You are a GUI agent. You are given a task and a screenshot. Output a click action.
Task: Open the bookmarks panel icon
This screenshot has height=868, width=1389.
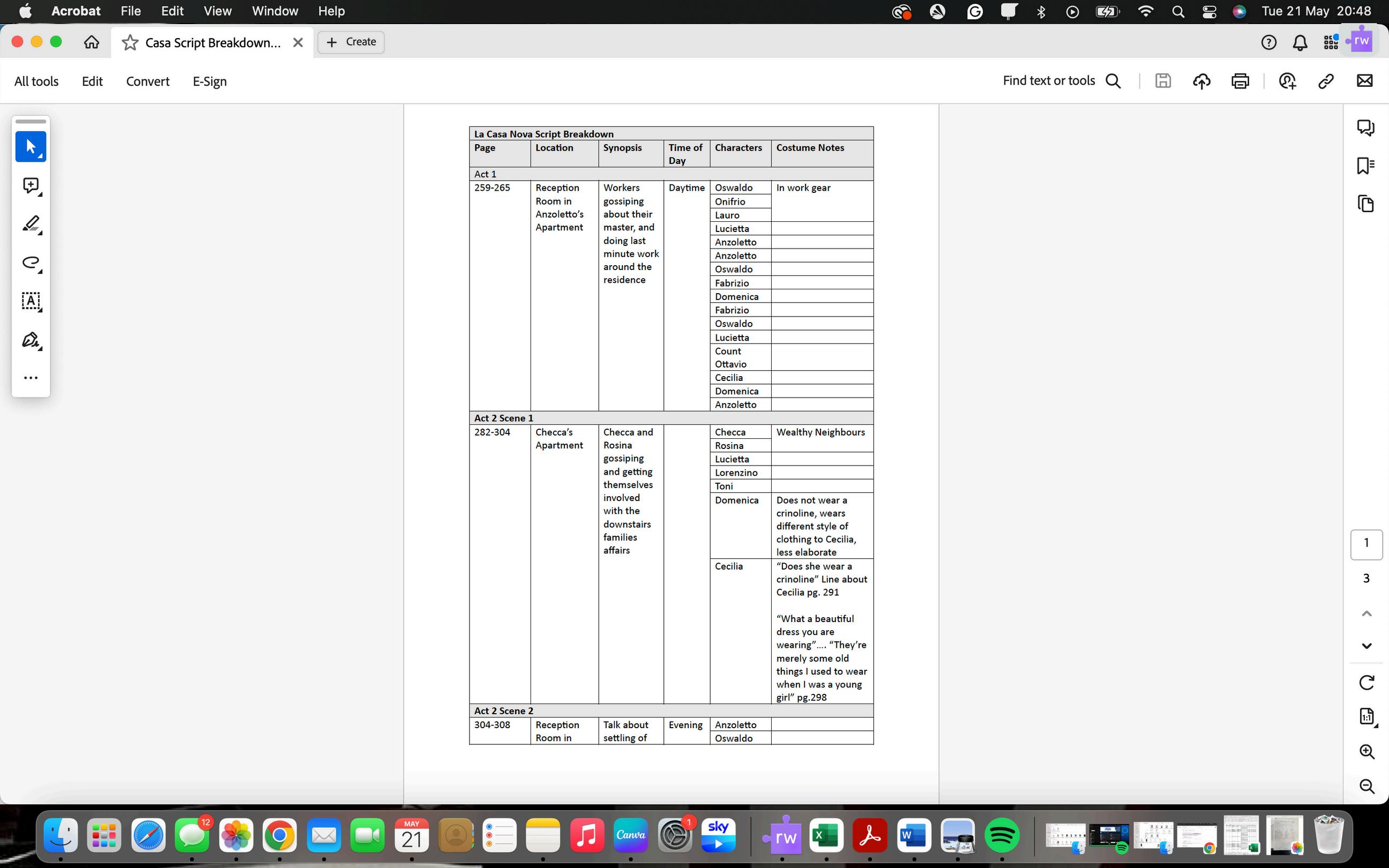coord(1365,166)
